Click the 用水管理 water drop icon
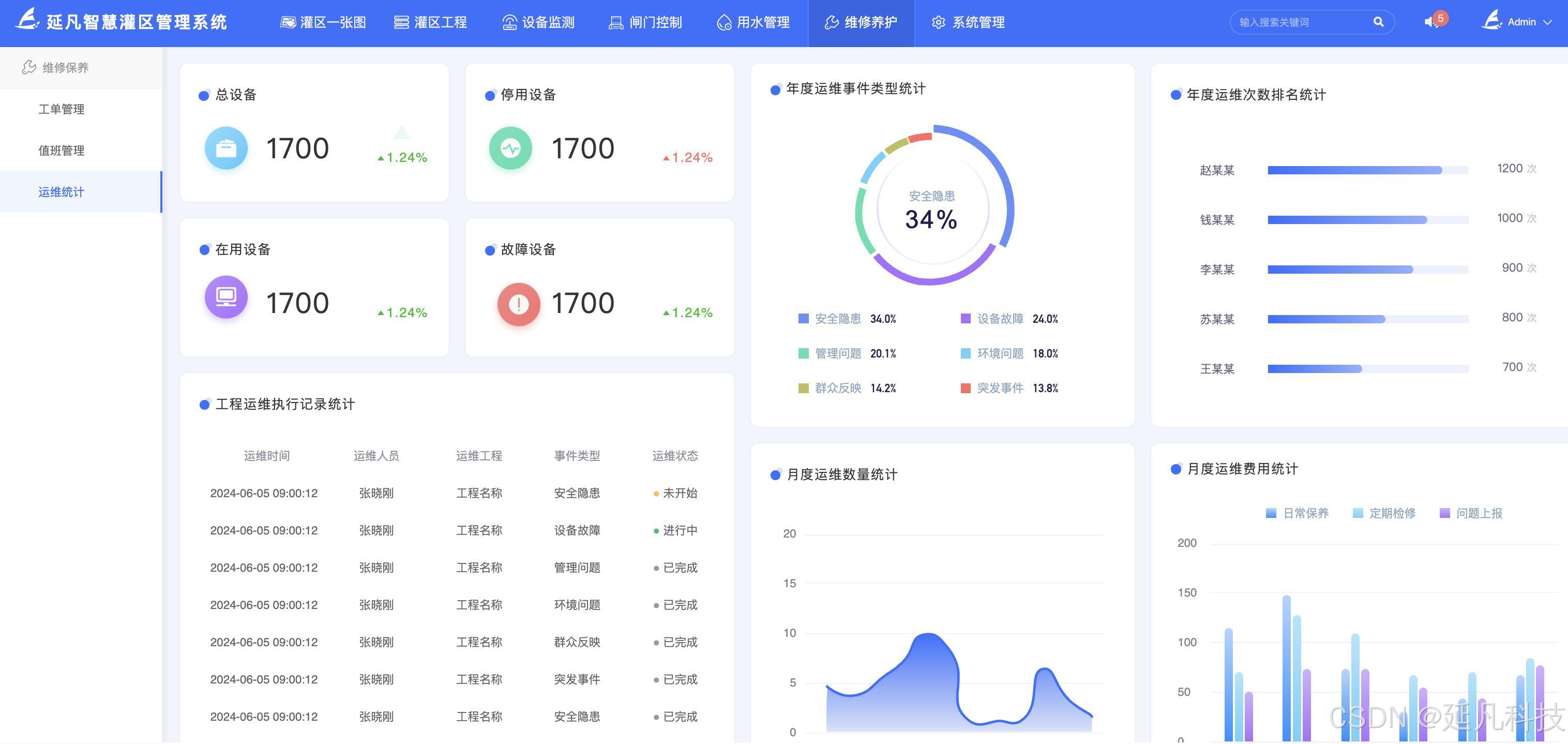The image size is (1568, 744). point(723,23)
